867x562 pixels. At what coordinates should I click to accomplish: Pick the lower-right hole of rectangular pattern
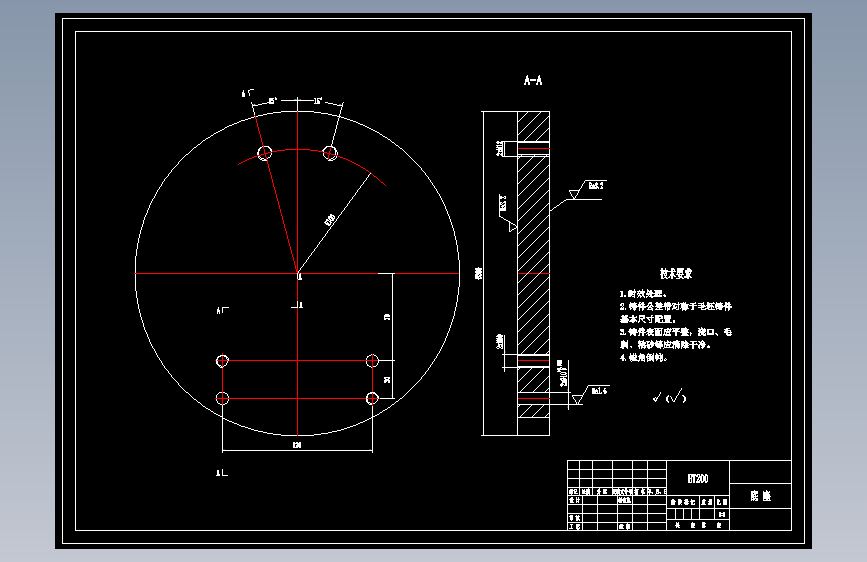372,398
